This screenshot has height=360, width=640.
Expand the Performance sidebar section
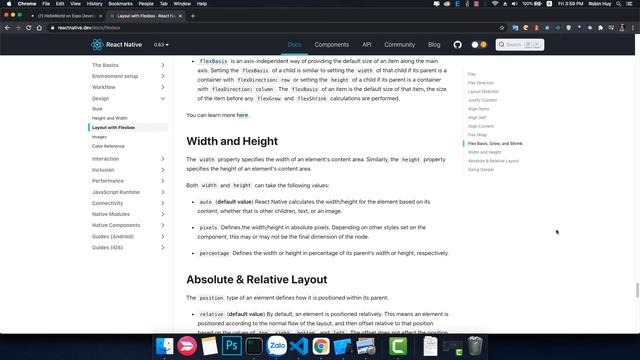click(128, 181)
